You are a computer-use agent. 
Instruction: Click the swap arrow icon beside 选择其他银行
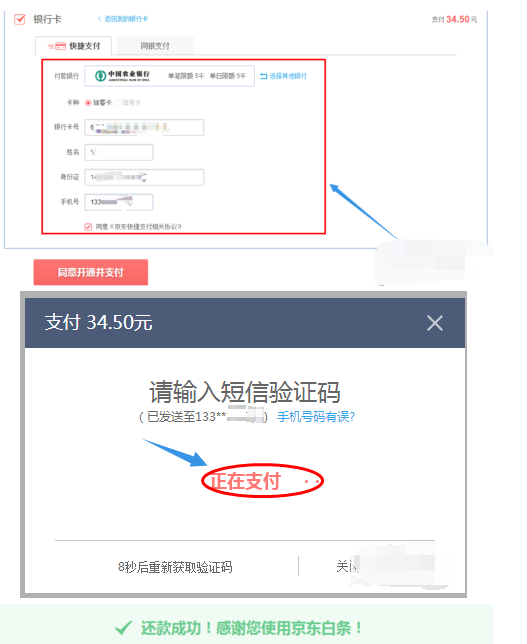[264, 76]
